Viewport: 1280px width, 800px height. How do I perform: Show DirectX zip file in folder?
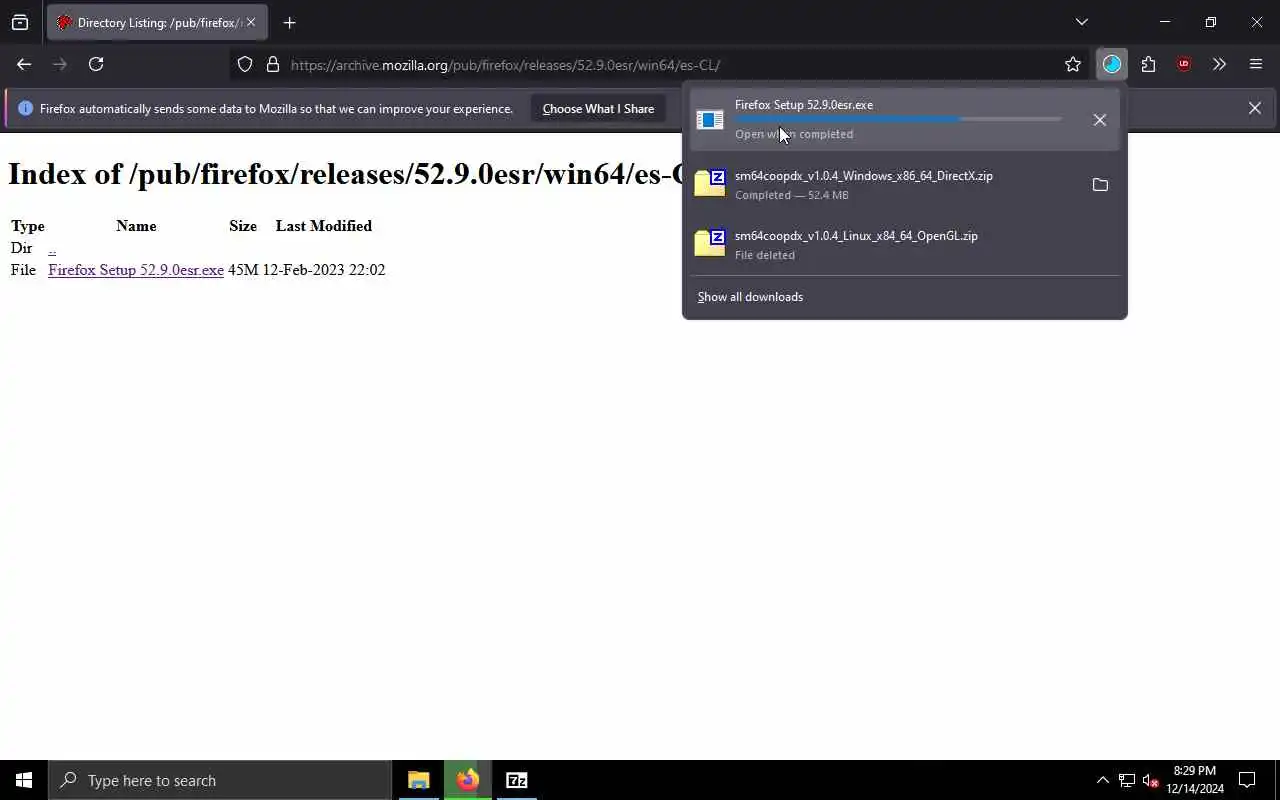tap(1100, 185)
